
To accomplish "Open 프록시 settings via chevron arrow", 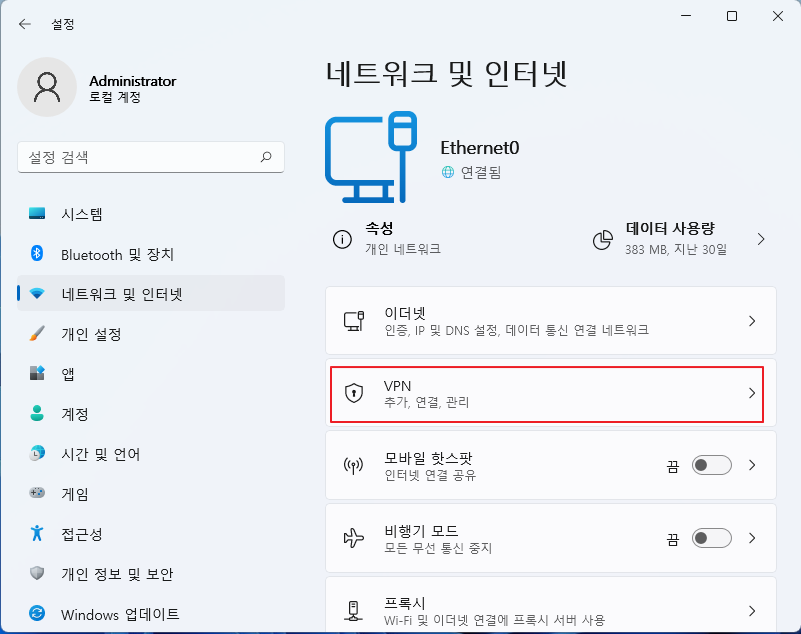I will [x=752, y=610].
